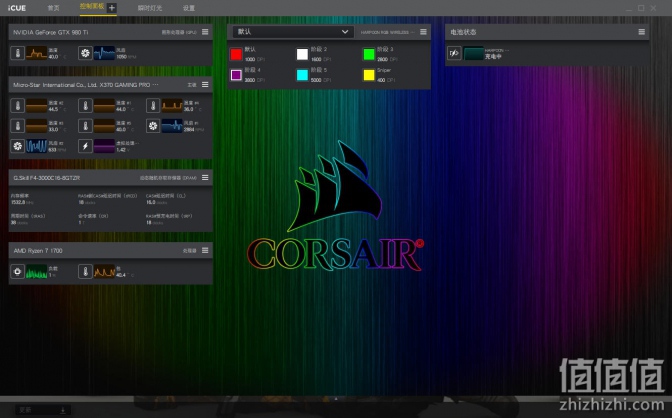
Task: Click the thermometer icon showing 44.5 °C
Action: [18, 105]
